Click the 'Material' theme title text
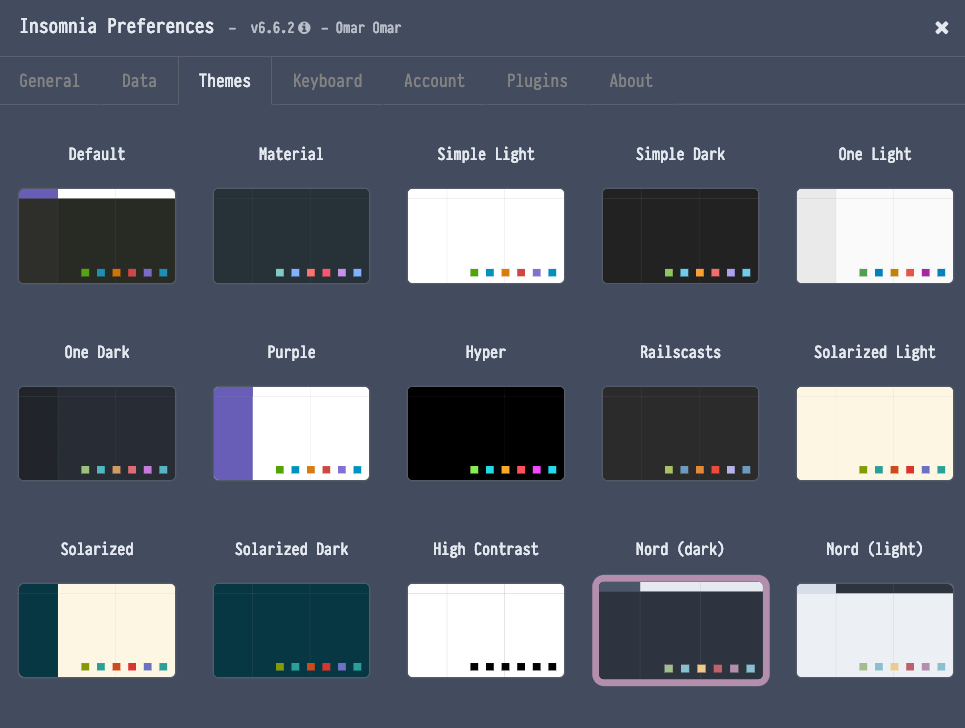Image resolution: width=965 pixels, height=728 pixels. (291, 154)
